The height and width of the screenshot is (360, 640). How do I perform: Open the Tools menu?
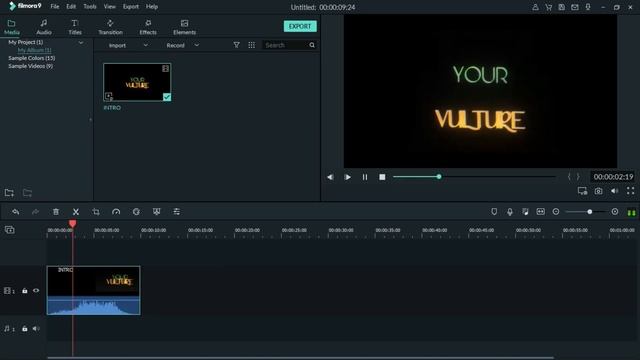coord(90,7)
